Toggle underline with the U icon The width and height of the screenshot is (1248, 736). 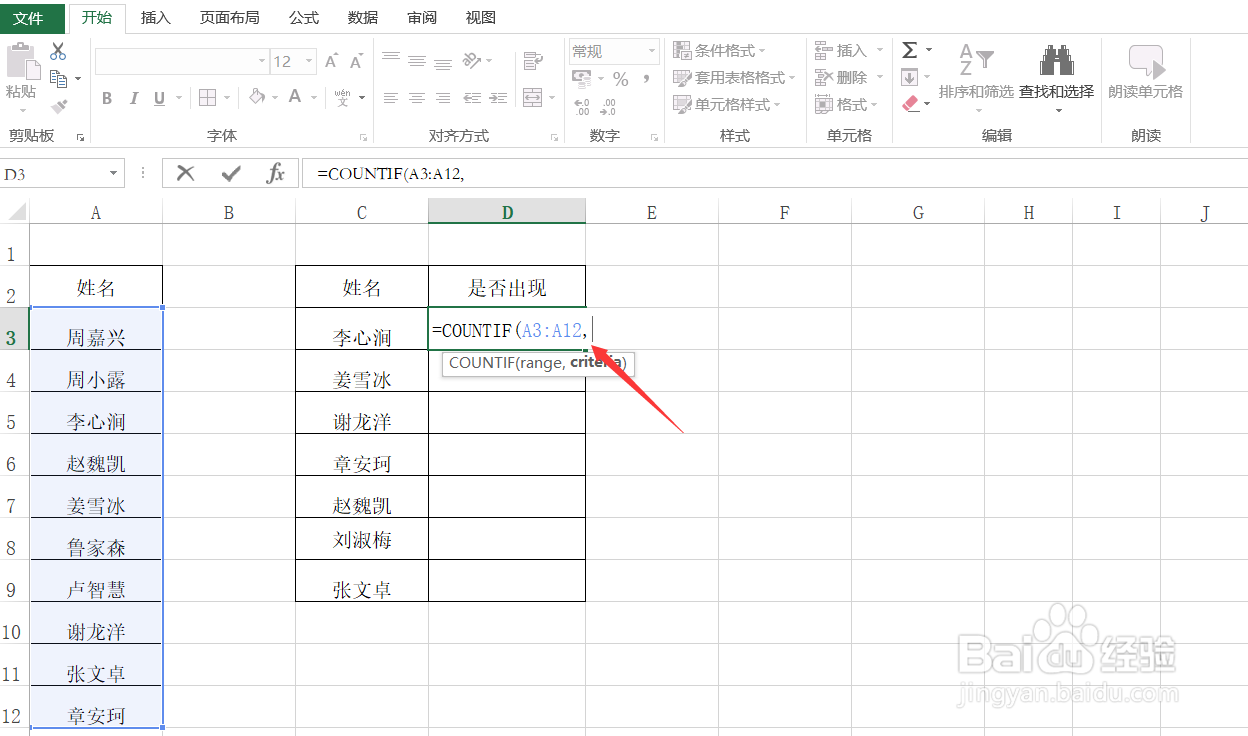tap(160, 98)
